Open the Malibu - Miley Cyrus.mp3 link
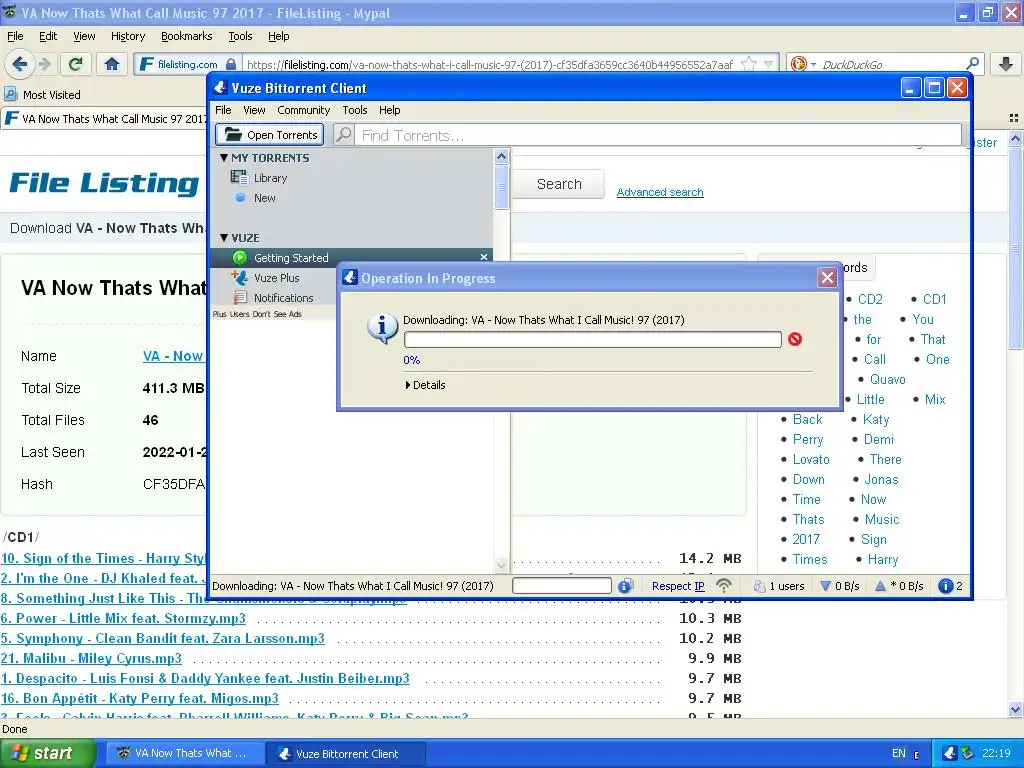 [x=91, y=658]
